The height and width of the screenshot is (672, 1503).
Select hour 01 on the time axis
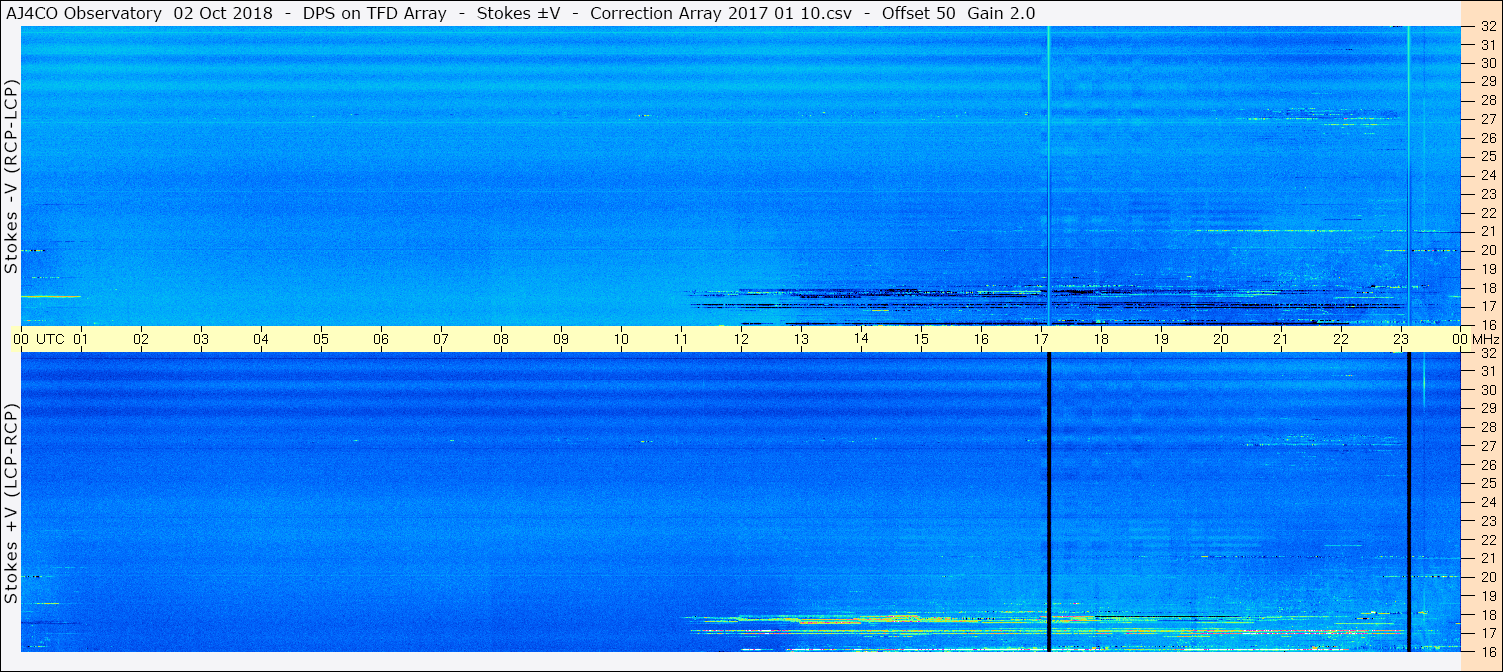pyautogui.click(x=81, y=339)
